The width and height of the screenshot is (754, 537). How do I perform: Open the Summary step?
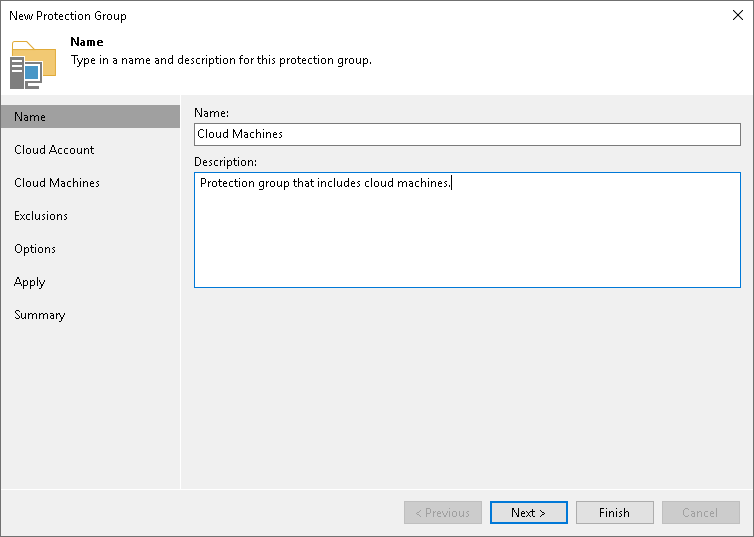(39, 315)
